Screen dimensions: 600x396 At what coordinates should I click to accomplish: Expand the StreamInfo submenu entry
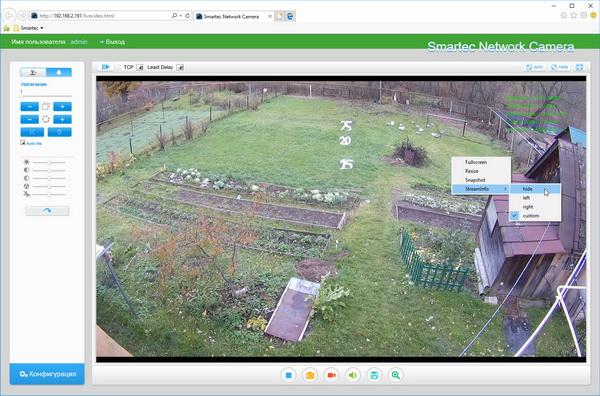point(481,189)
